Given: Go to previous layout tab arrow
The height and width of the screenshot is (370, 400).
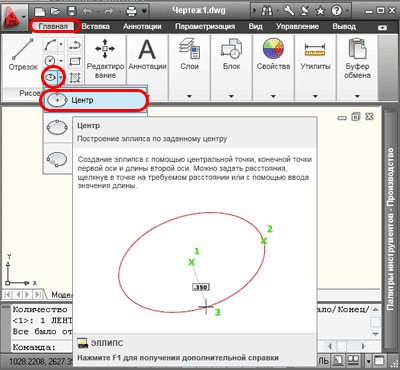Looking at the screenshot, I should click(x=18, y=295).
